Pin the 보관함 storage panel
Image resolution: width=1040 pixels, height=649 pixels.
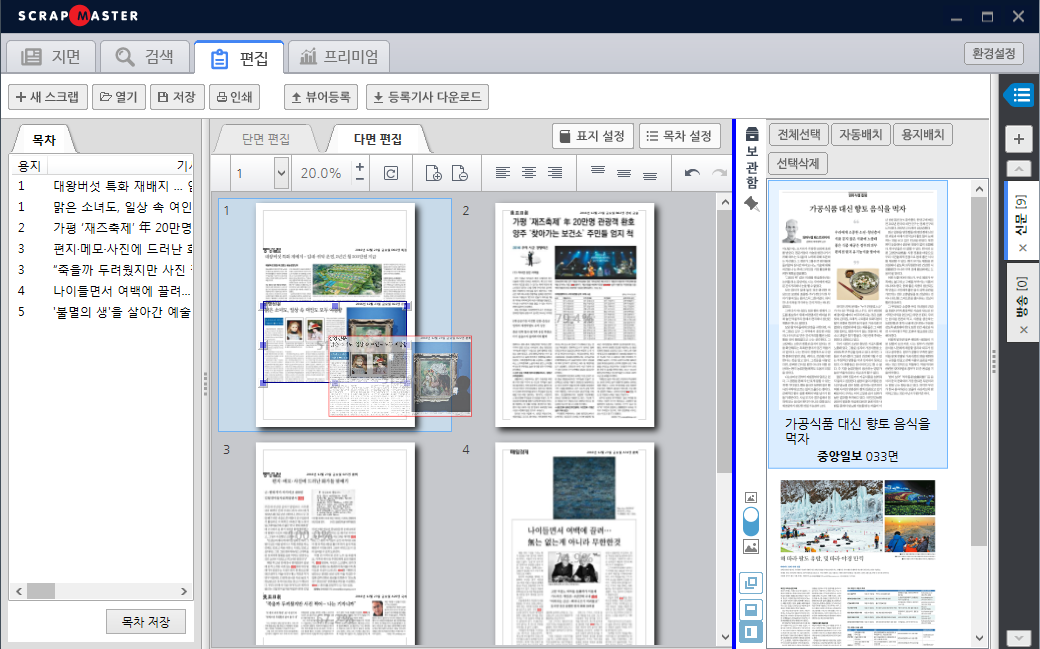coord(751,204)
